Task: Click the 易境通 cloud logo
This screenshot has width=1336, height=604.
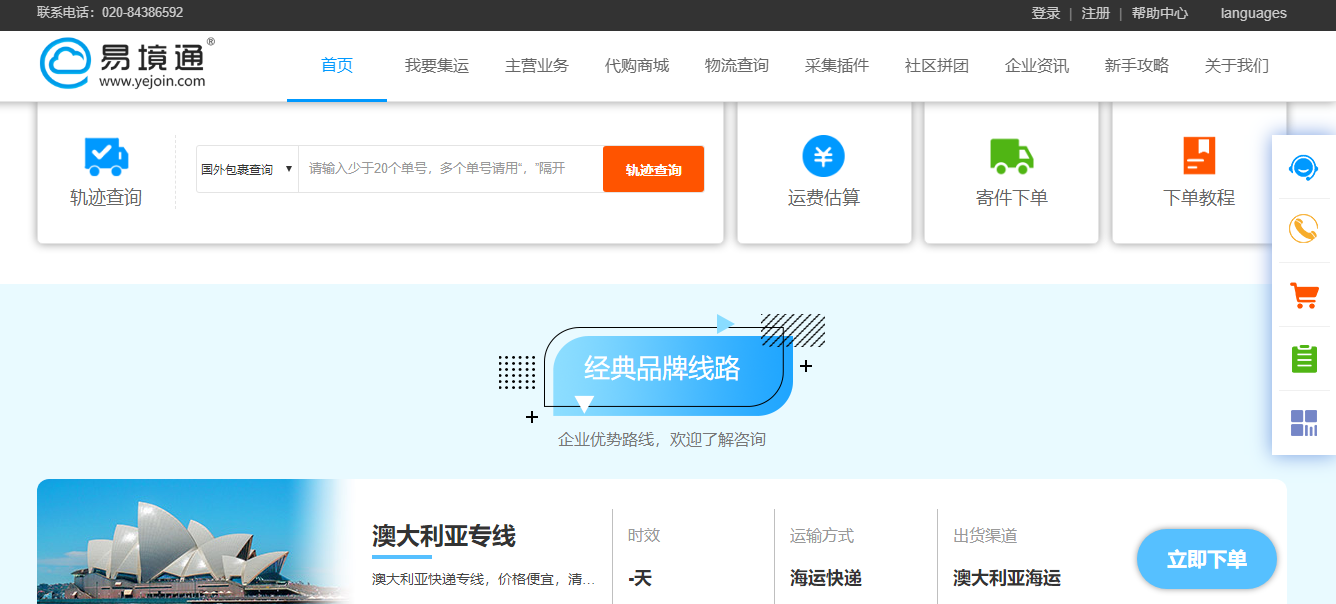Action: [x=127, y=64]
